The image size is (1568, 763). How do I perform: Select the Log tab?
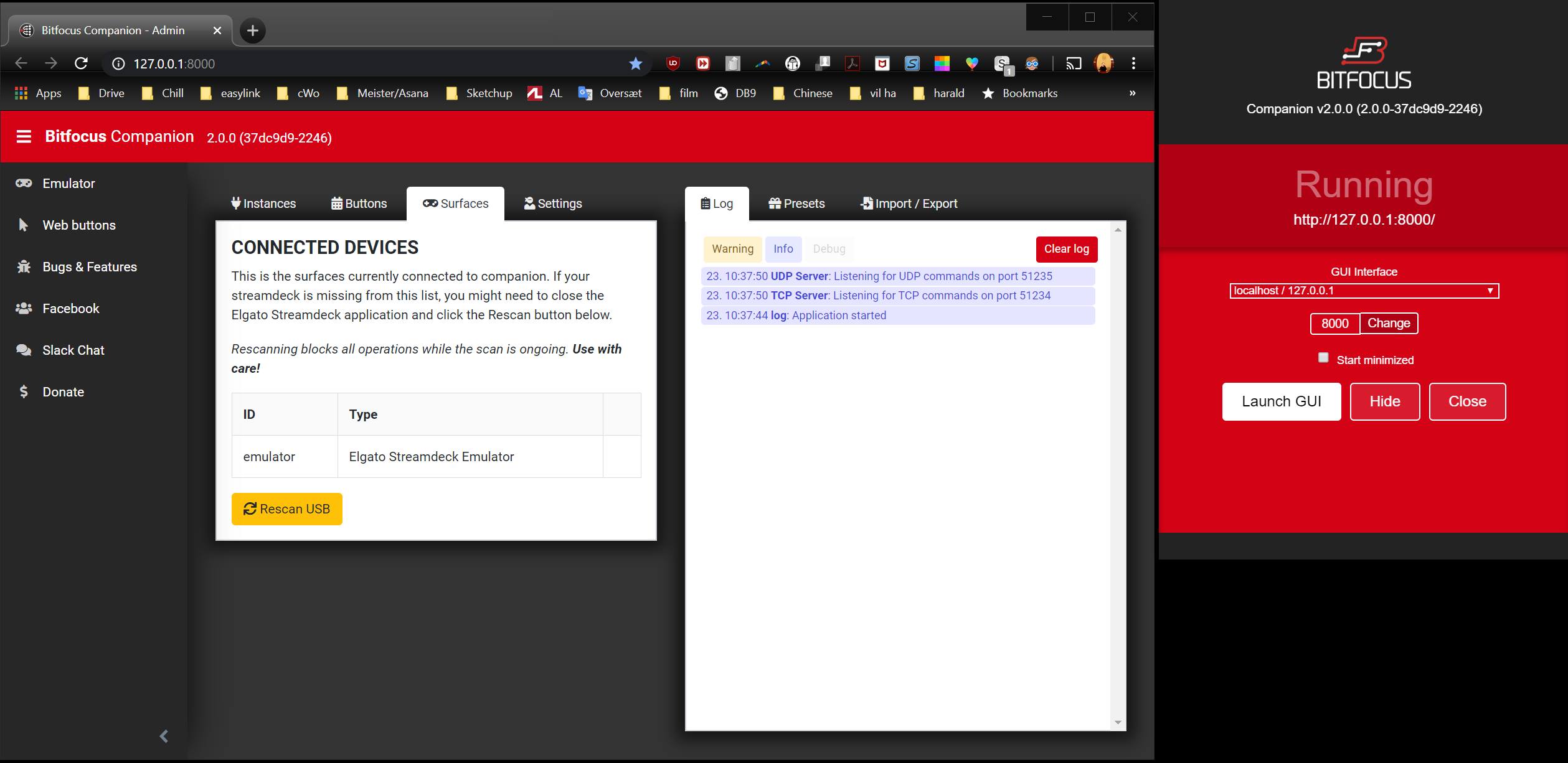pos(717,204)
